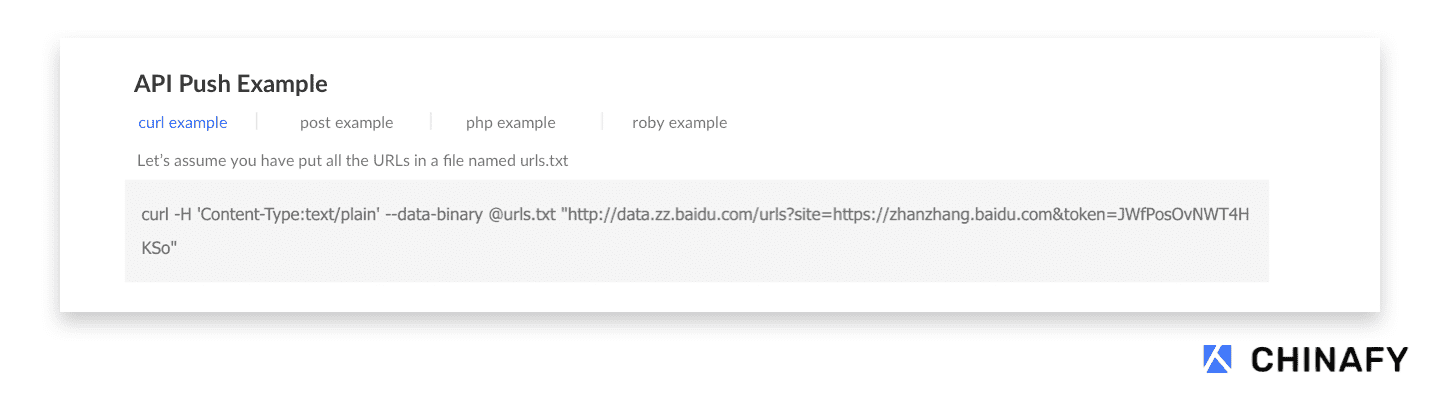This screenshot has width=1440, height=397.
Task: Click inside the grey curl code block
Action: (697, 231)
